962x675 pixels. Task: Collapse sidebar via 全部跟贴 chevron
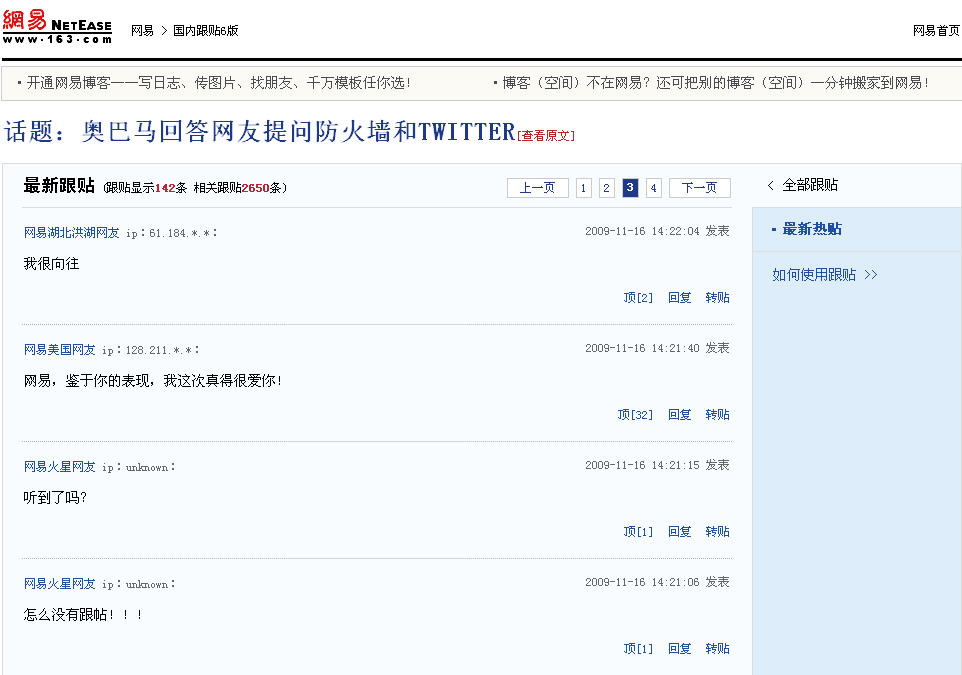pyautogui.click(x=771, y=185)
